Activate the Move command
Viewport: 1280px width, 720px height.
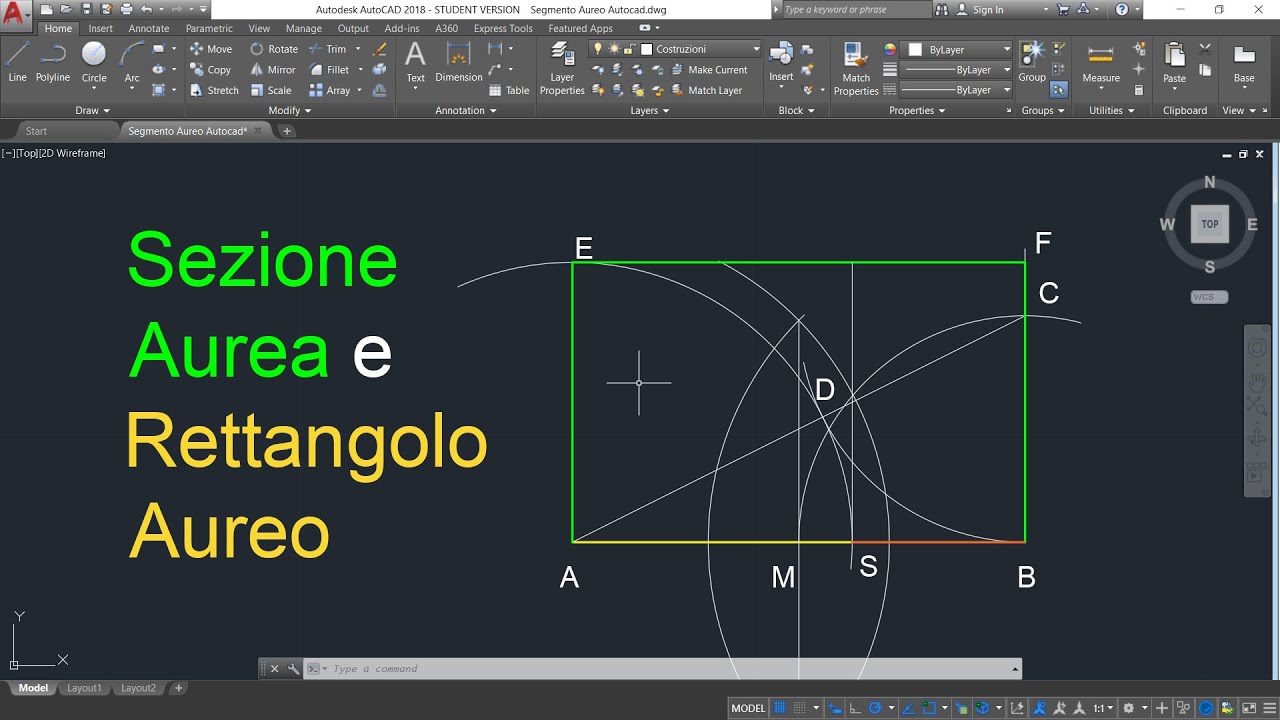[x=211, y=49]
